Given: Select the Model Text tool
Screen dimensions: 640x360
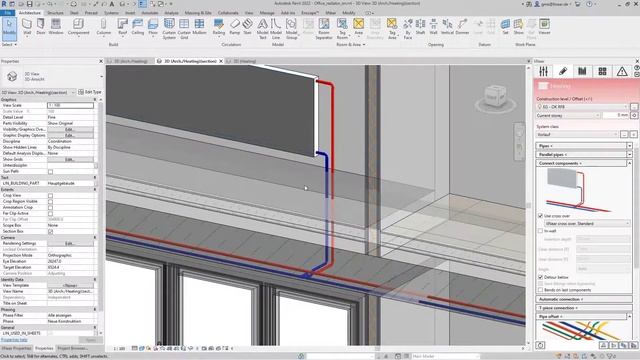Looking at the screenshot, I should (x=262, y=29).
